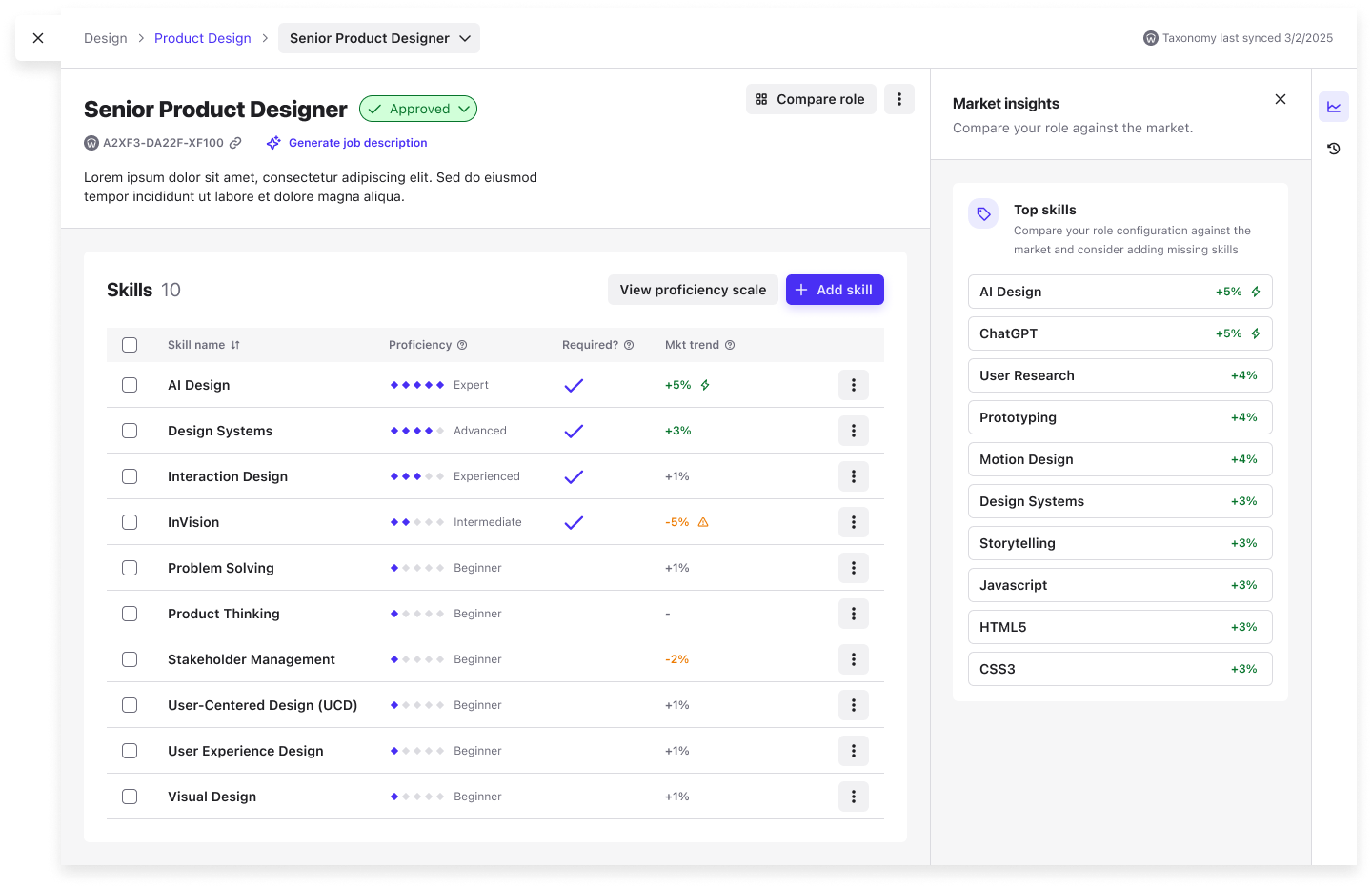This screenshot has height=888, width=1372.
Task: Open the market insights chart icon in sidebar
Action: (1334, 107)
